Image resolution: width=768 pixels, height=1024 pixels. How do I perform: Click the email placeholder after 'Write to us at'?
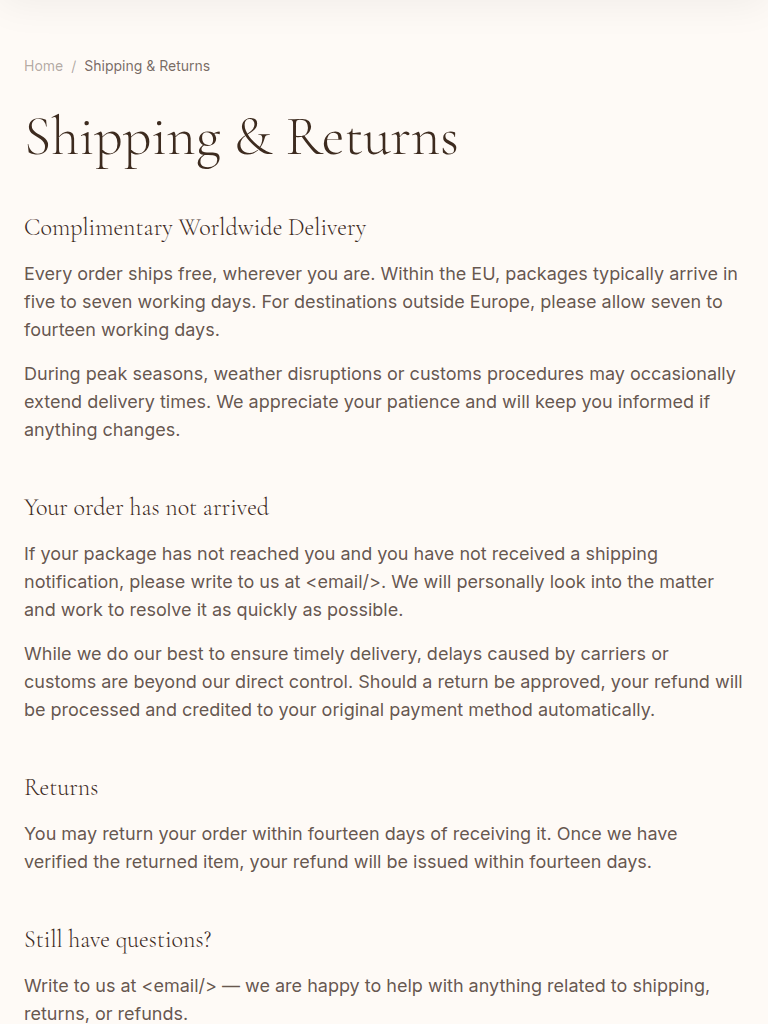[x=179, y=986]
